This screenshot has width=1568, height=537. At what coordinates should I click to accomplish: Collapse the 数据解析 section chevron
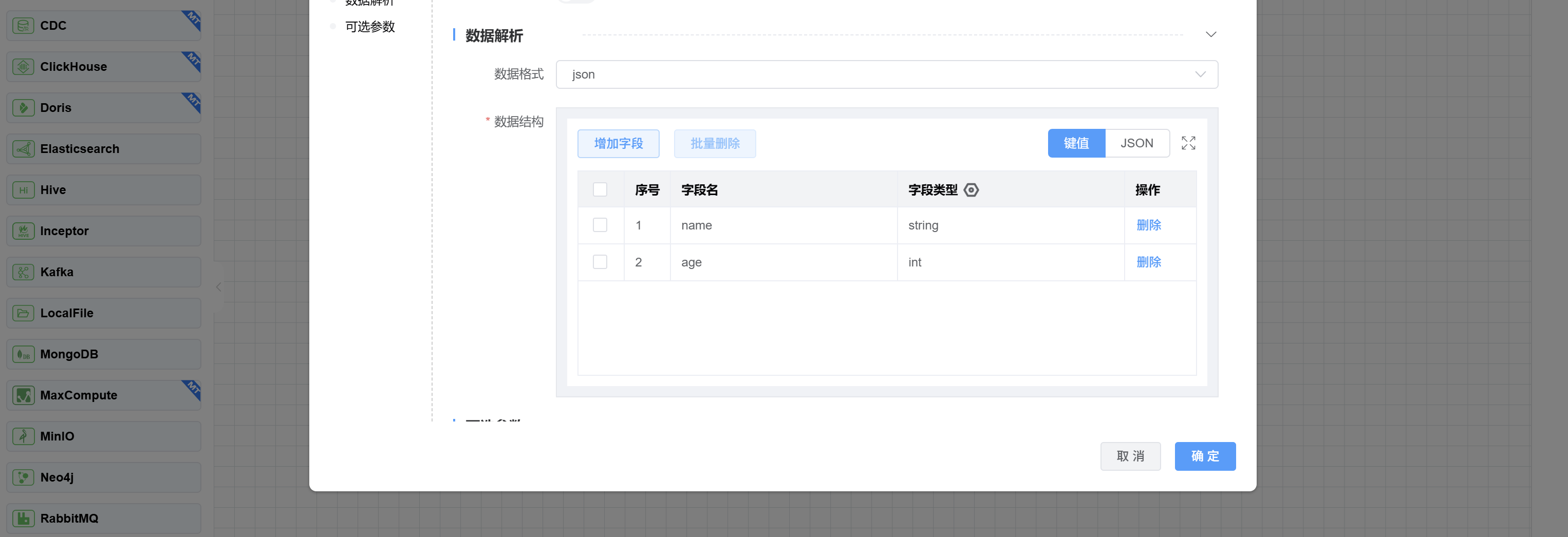coord(1210,35)
